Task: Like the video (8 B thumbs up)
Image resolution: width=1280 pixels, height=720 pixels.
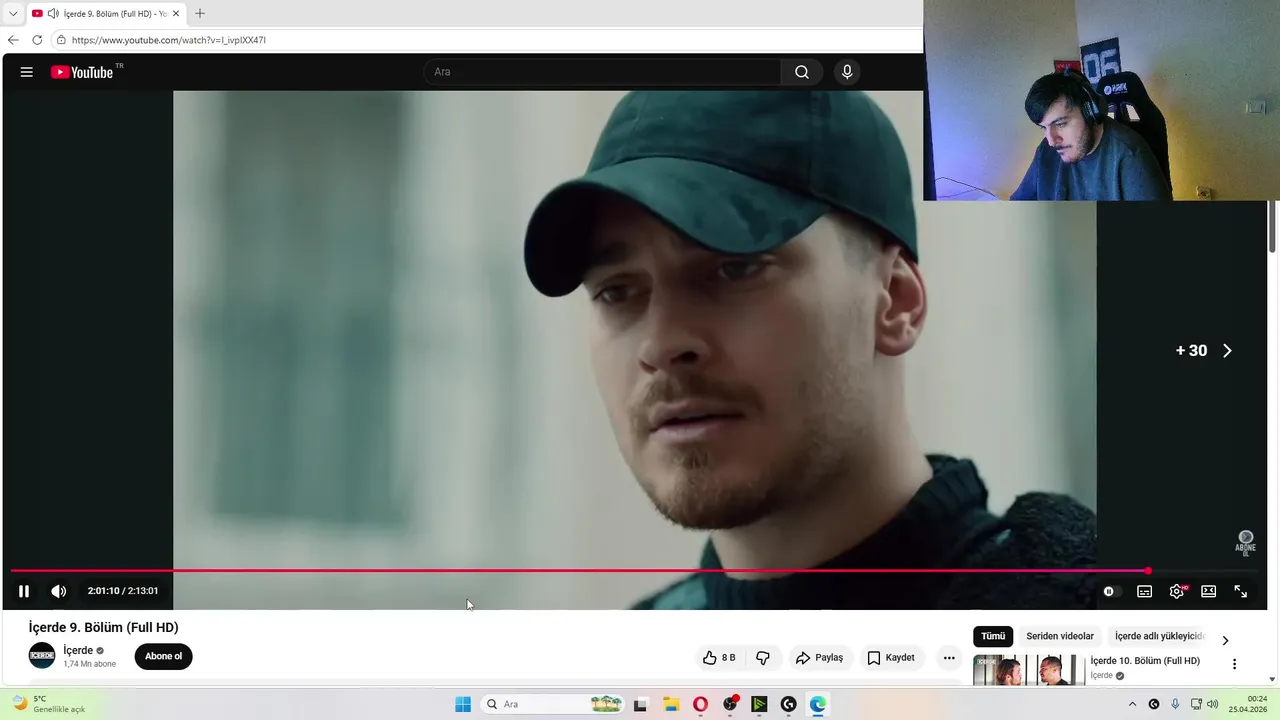Action: [x=719, y=658]
